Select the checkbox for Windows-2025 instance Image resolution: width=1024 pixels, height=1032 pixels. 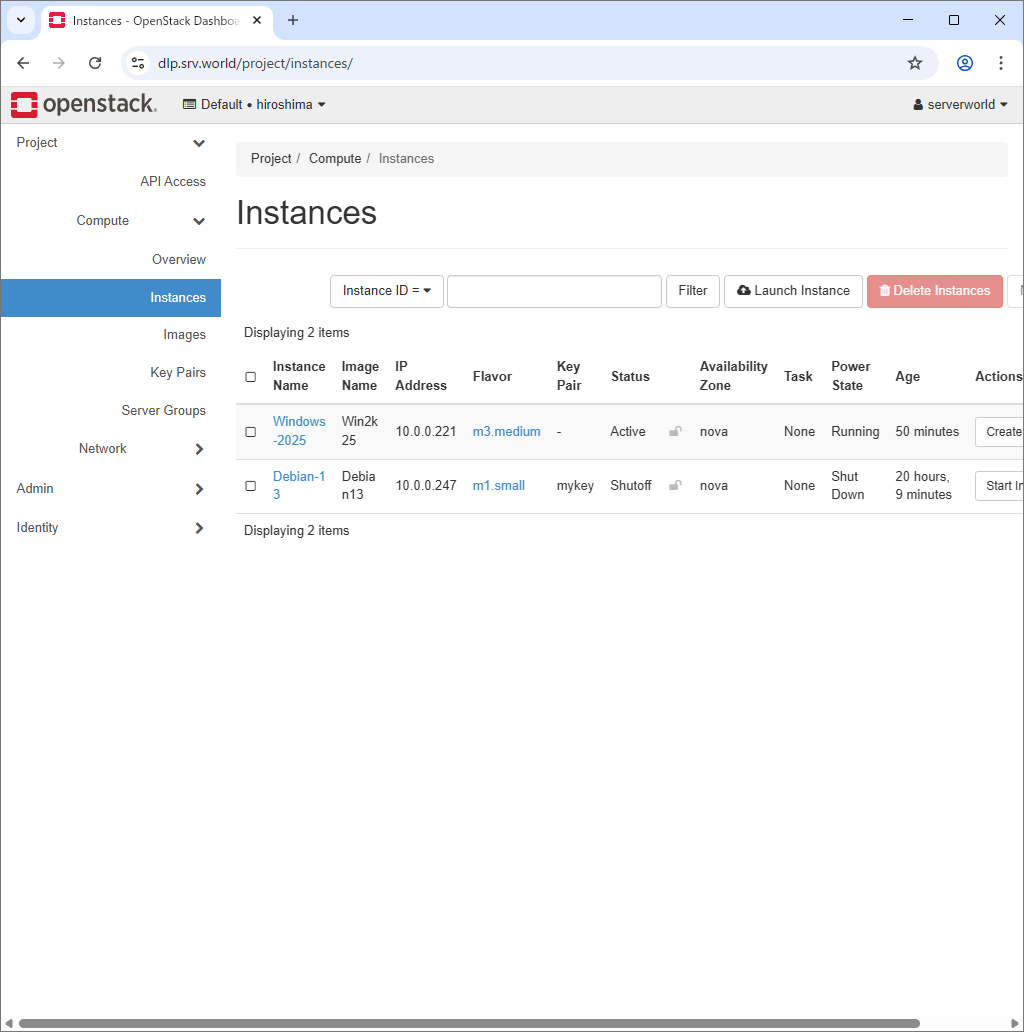pyautogui.click(x=250, y=431)
